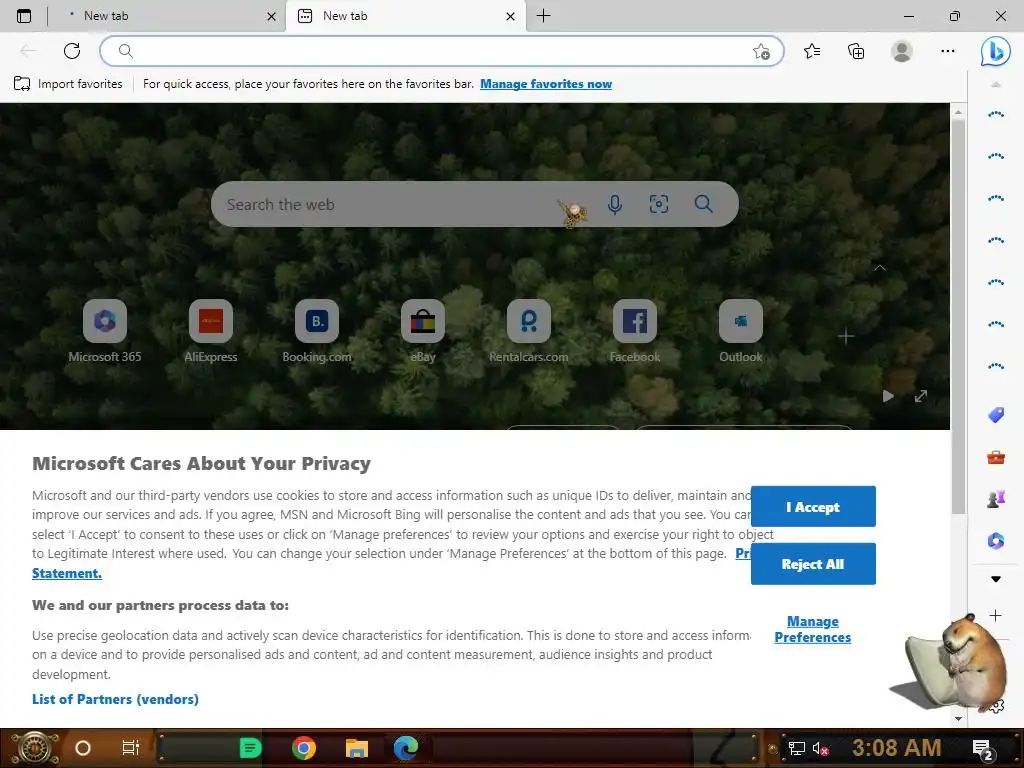Start voice search with microphone icon
This screenshot has height=768, width=1024.
pyautogui.click(x=615, y=204)
